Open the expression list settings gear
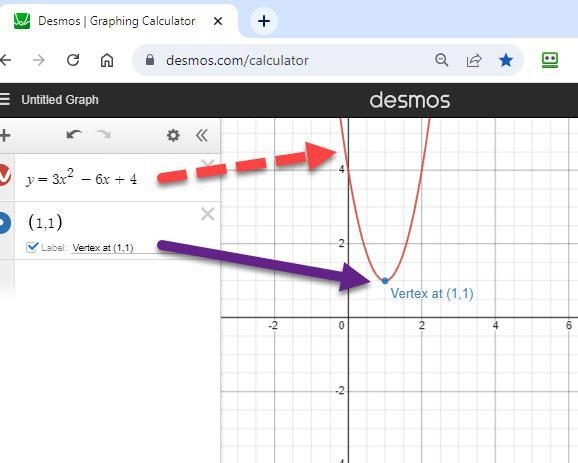The image size is (578, 463). [x=173, y=136]
